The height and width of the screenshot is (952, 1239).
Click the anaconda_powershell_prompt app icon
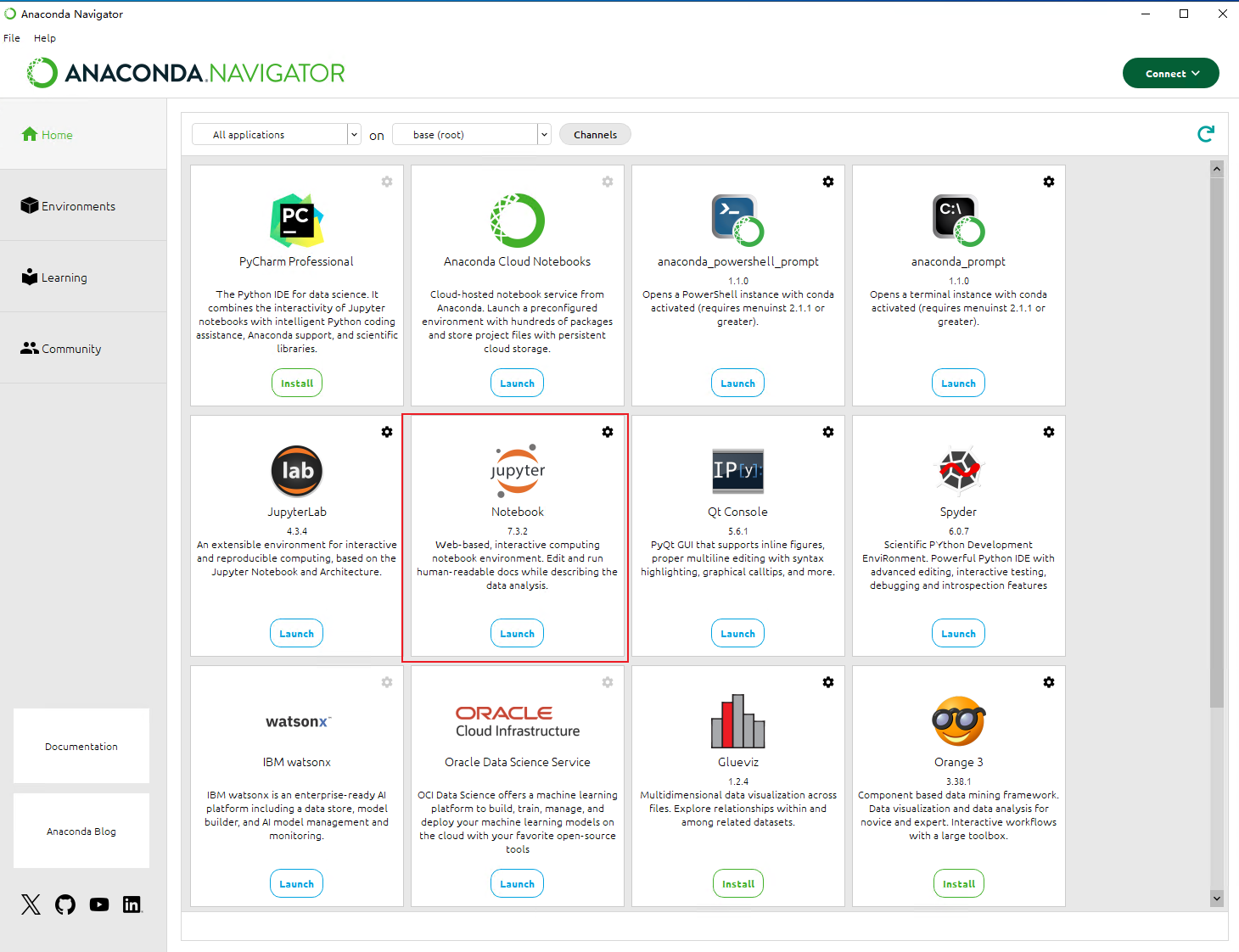(737, 220)
